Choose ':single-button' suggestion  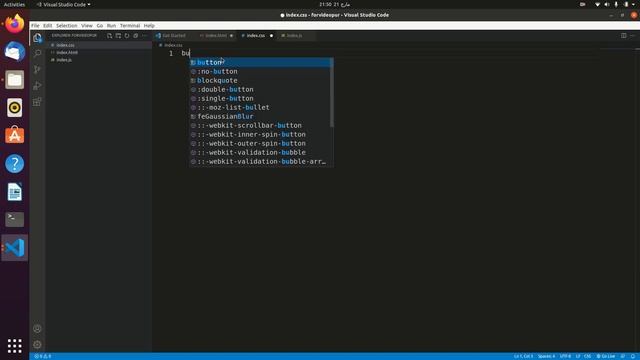coord(261,98)
